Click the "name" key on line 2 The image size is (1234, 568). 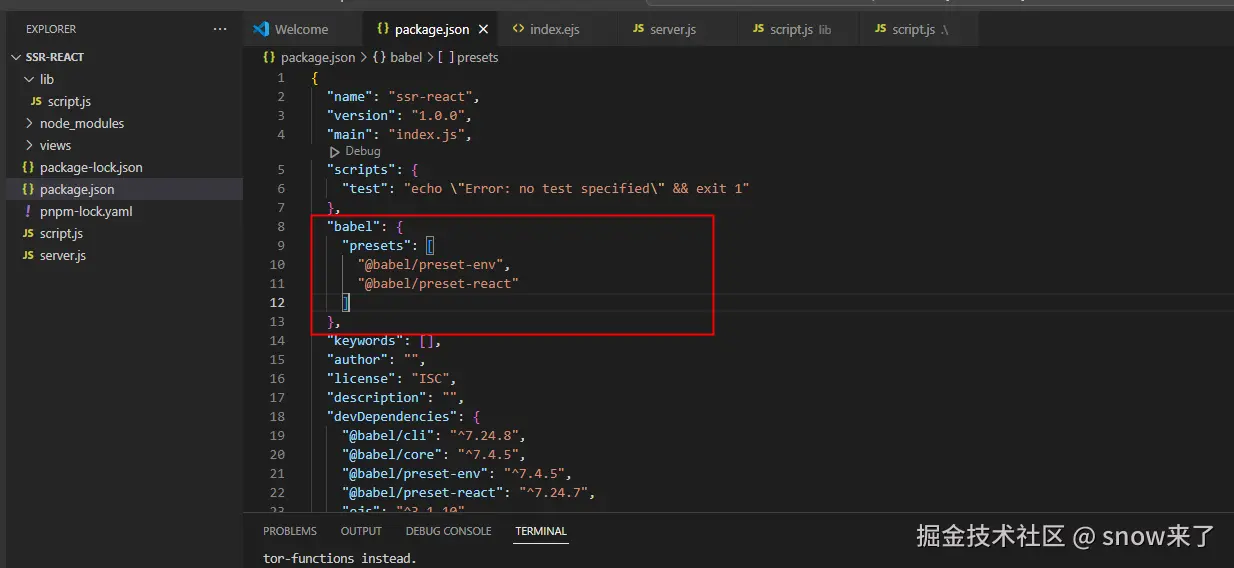(x=349, y=97)
